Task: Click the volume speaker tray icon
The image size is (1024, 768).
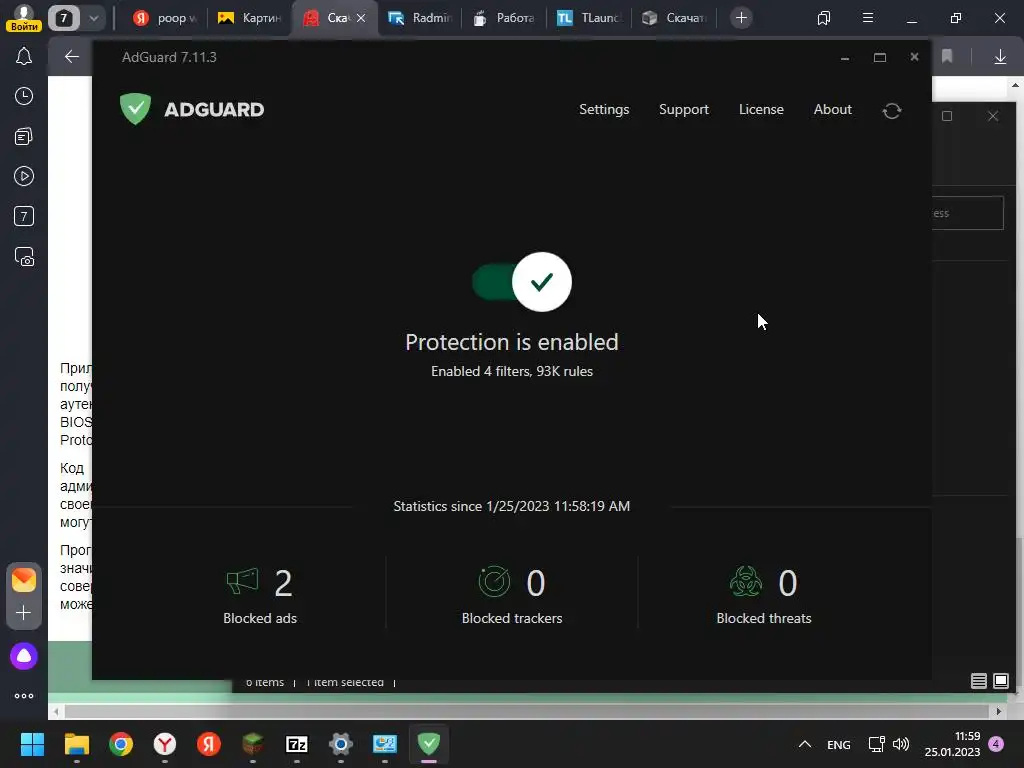Action: (x=901, y=744)
